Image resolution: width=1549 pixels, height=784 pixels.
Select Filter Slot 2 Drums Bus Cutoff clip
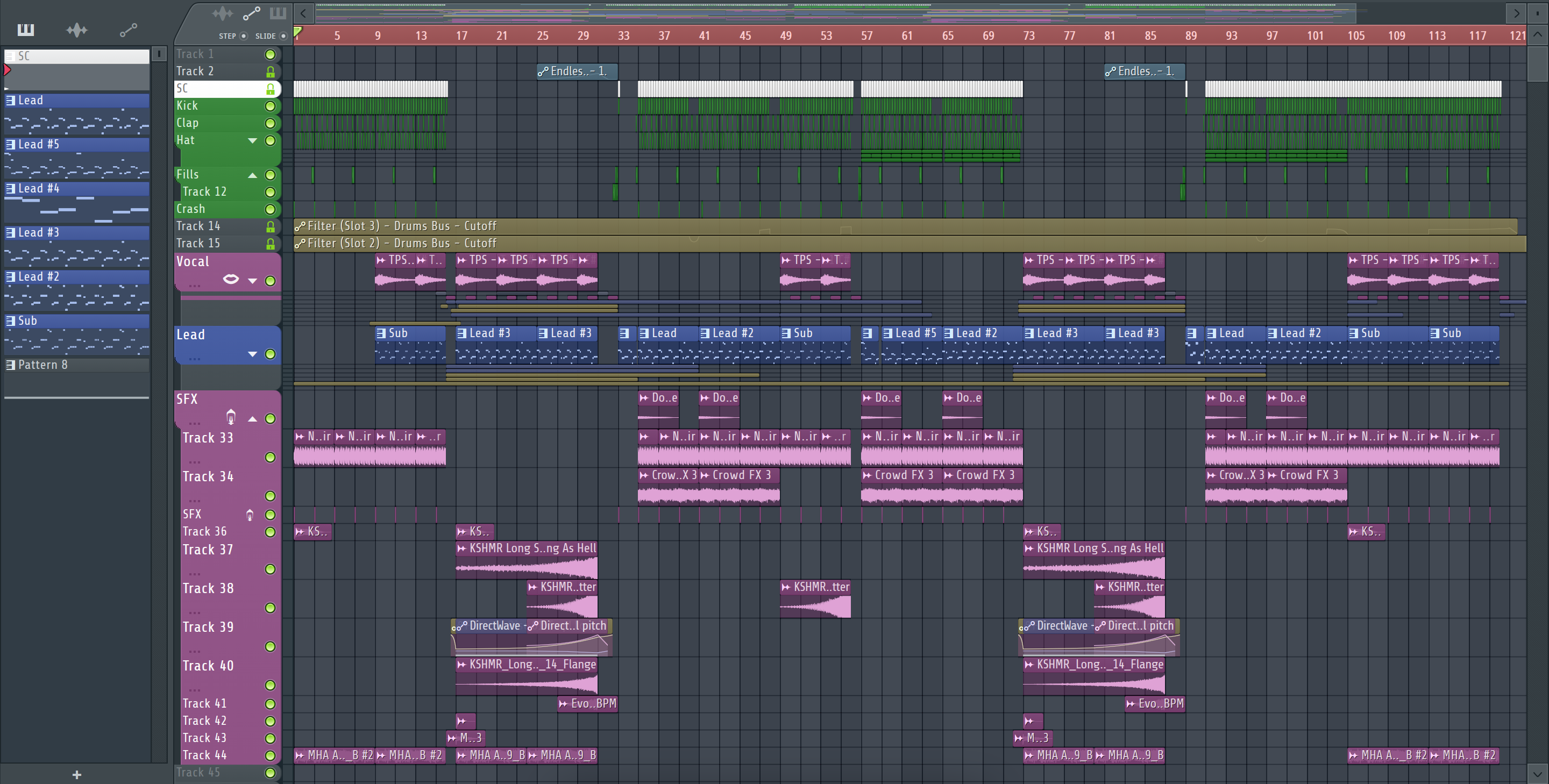pyautogui.click(x=909, y=244)
